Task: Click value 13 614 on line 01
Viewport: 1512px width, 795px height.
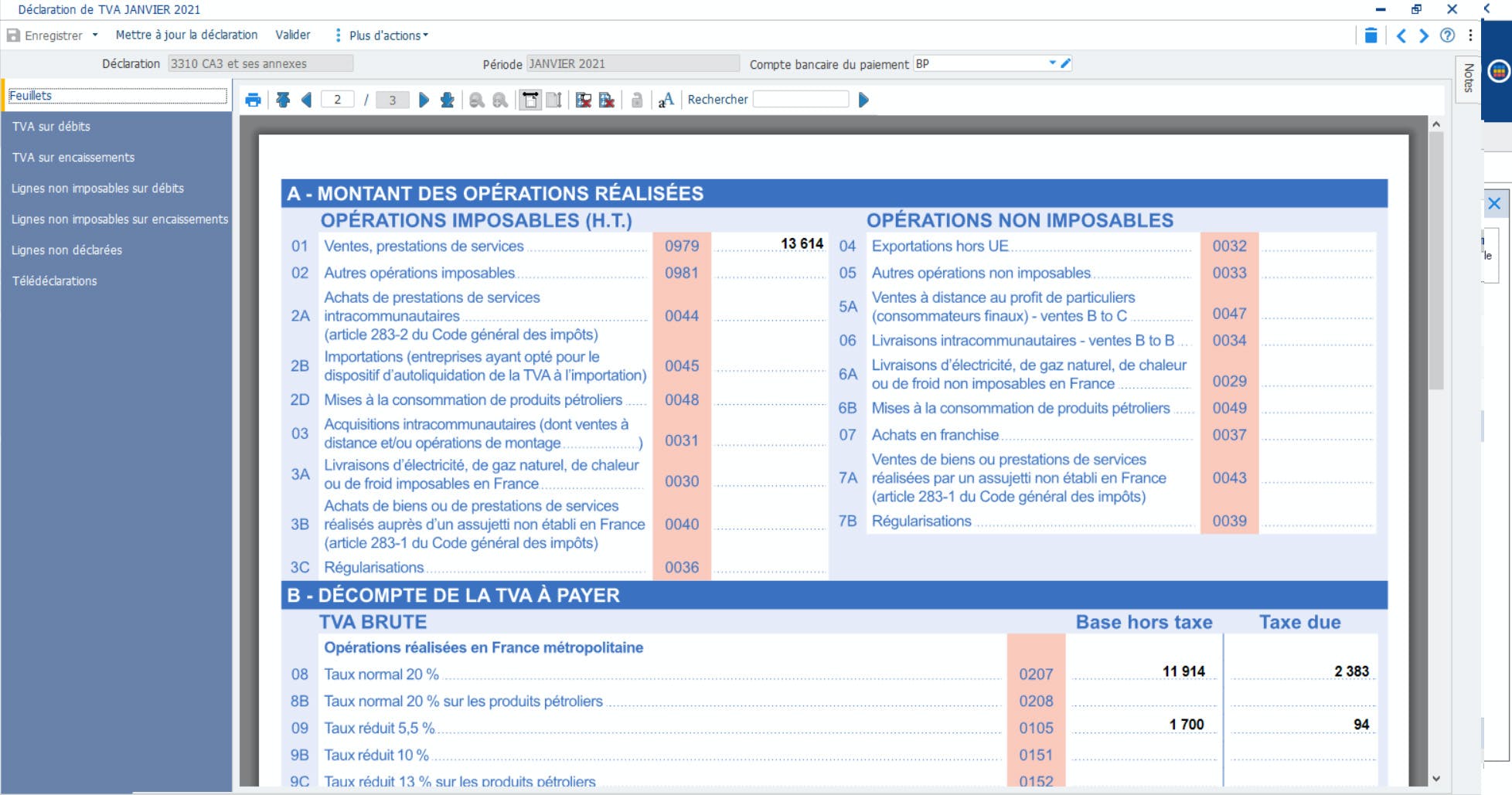Action: tap(802, 243)
